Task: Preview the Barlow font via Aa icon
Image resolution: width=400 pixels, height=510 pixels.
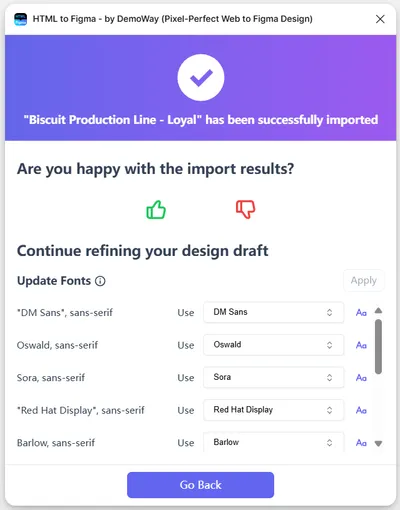Action: (x=361, y=443)
